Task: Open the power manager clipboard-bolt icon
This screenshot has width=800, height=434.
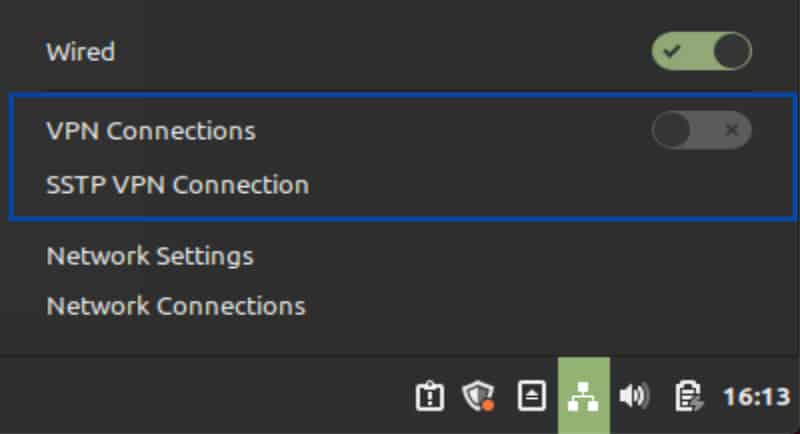Action: click(x=689, y=396)
